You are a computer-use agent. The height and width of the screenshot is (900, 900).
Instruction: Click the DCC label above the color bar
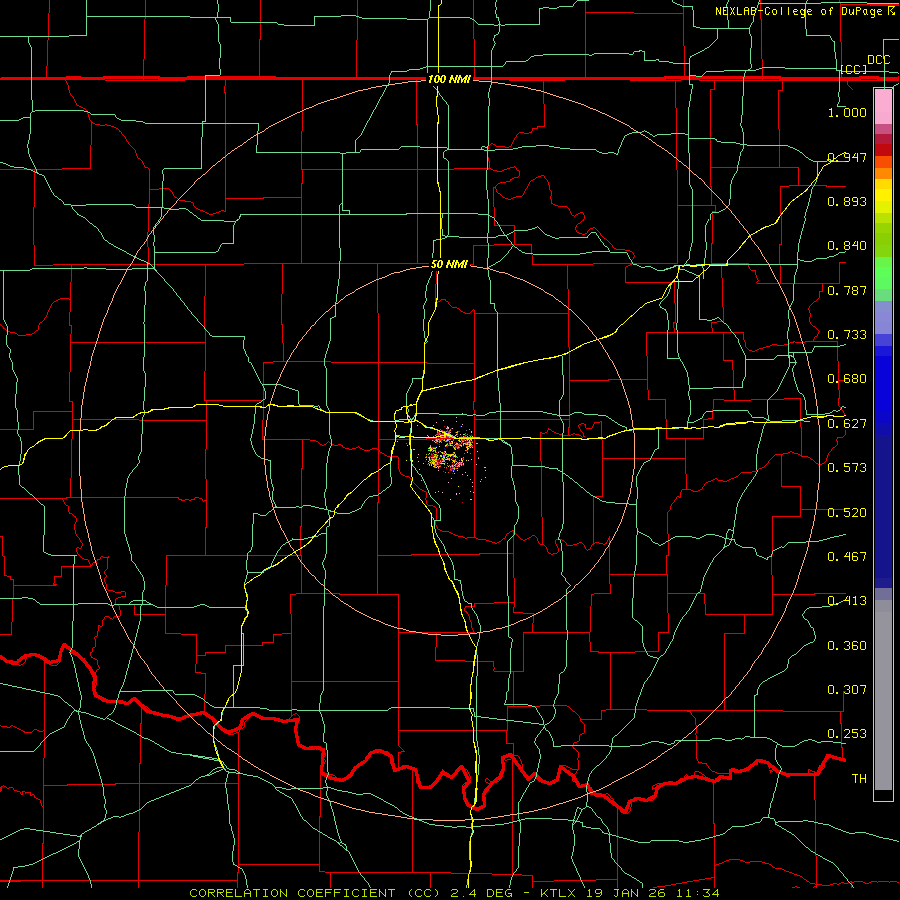(x=878, y=60)
